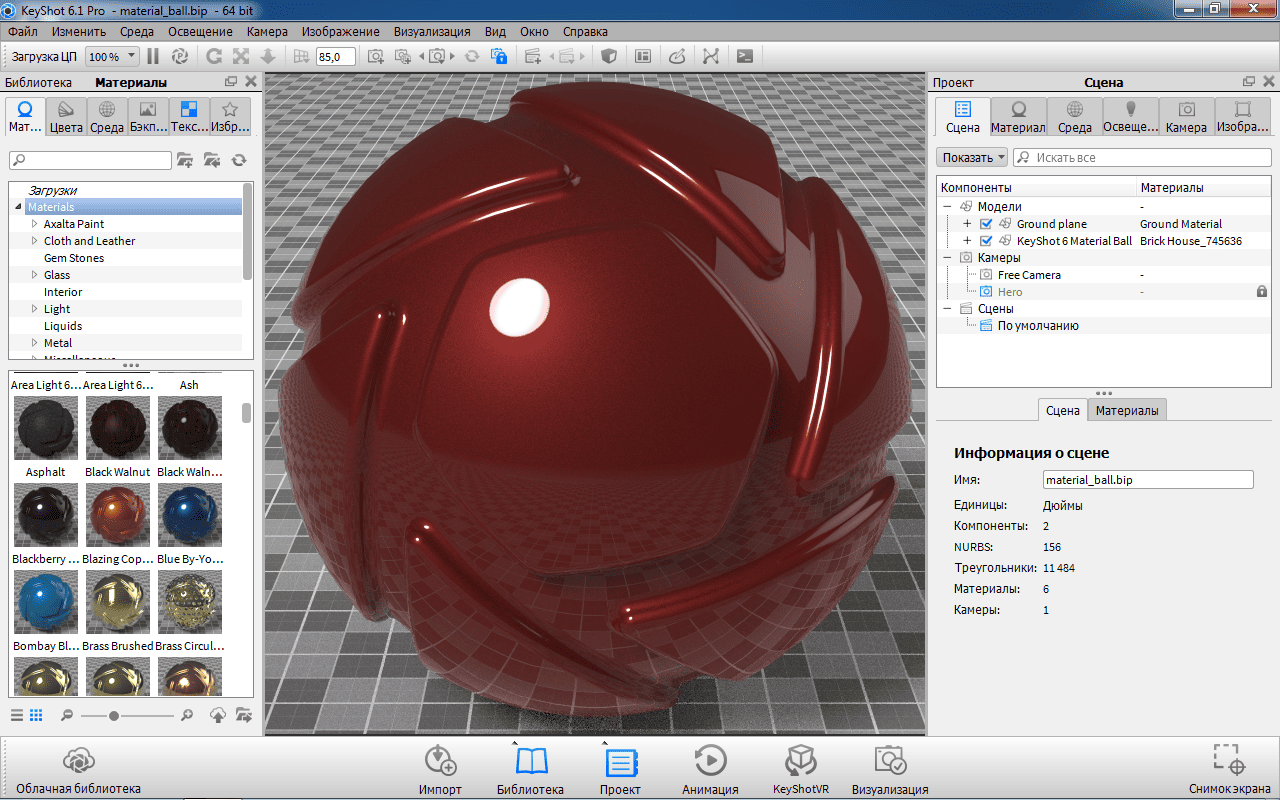Toggle the camera lock icon in toolbar
This screenshot has height=800, width=1280.
point(498,56)
